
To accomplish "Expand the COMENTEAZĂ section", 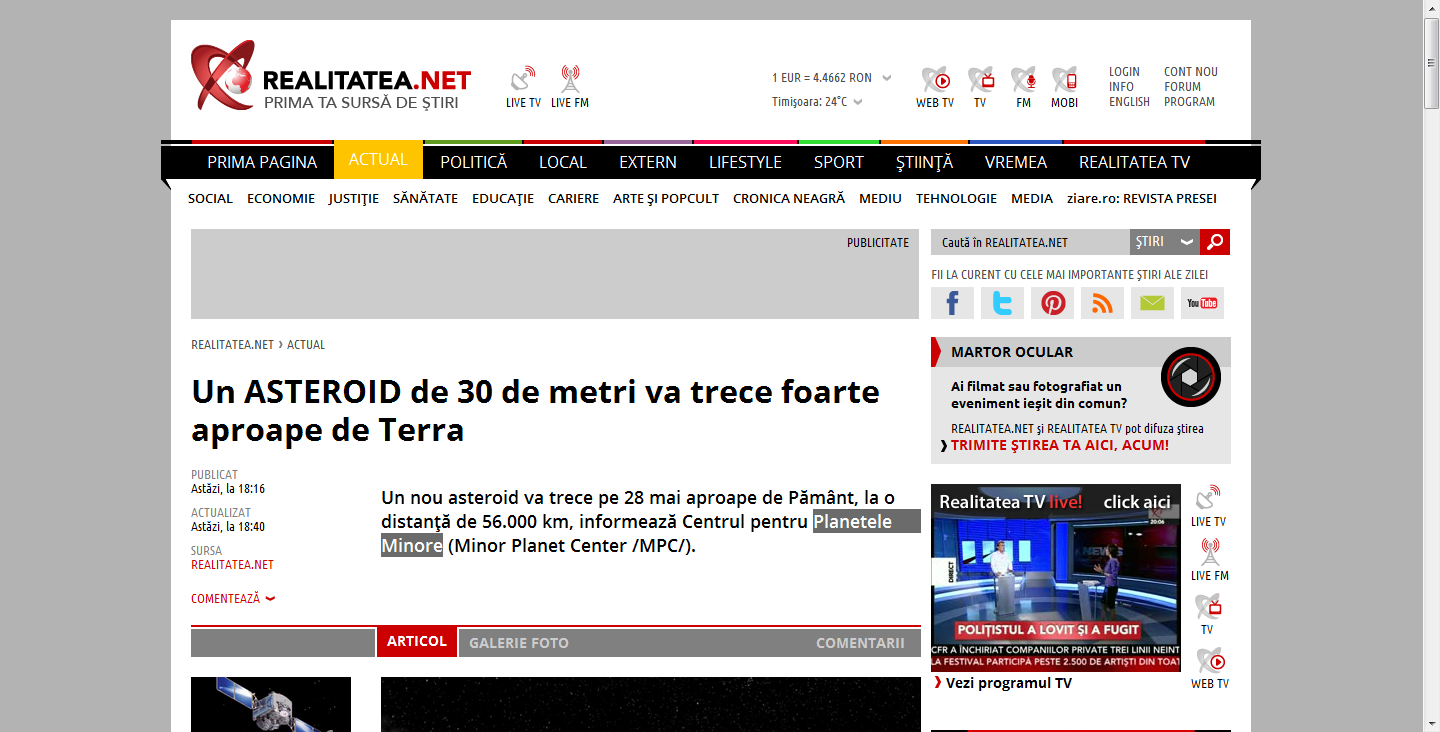I will [233, 599].
